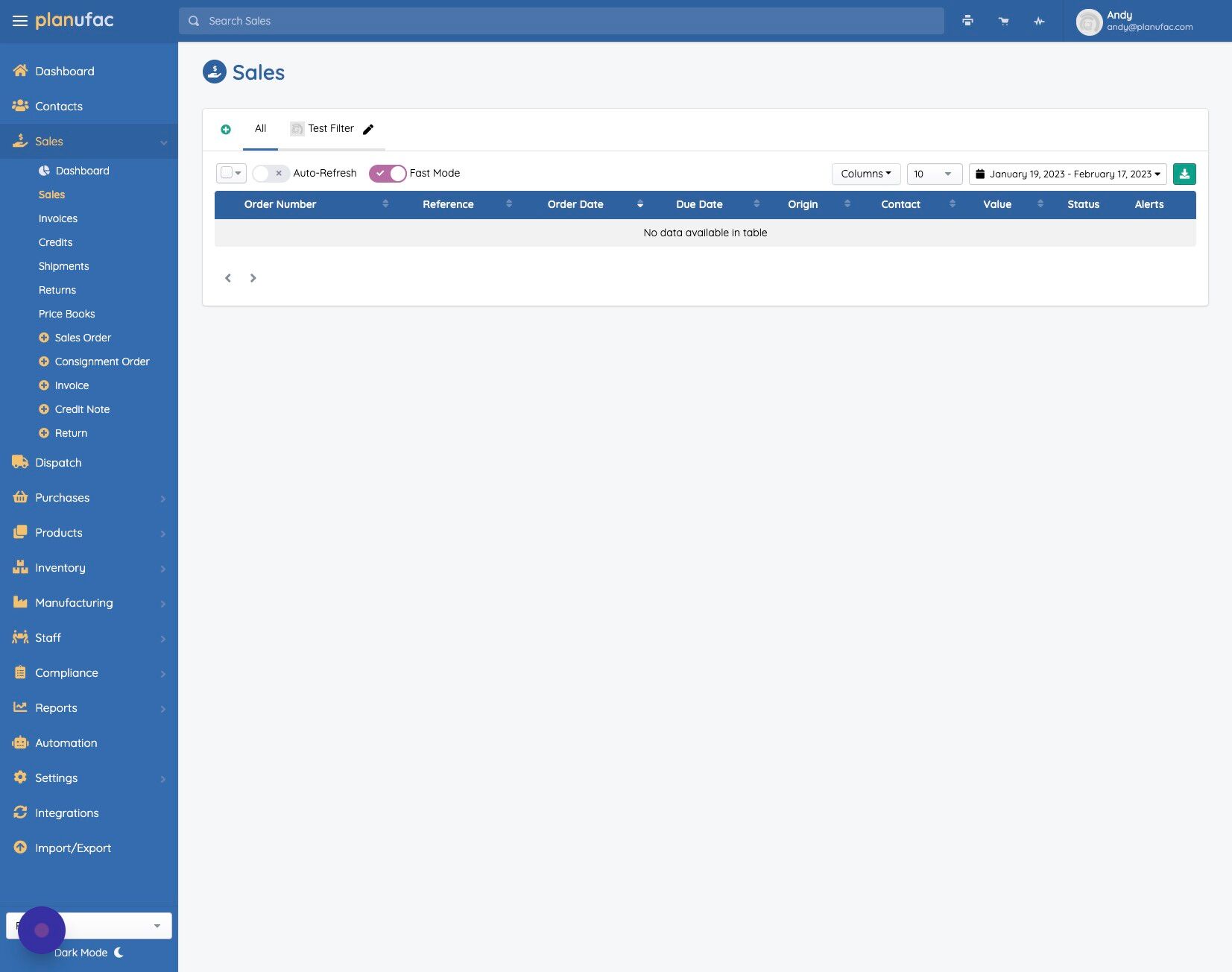Collapse the Sales menu chevron
1232x972 pixels.
point(163,142)
